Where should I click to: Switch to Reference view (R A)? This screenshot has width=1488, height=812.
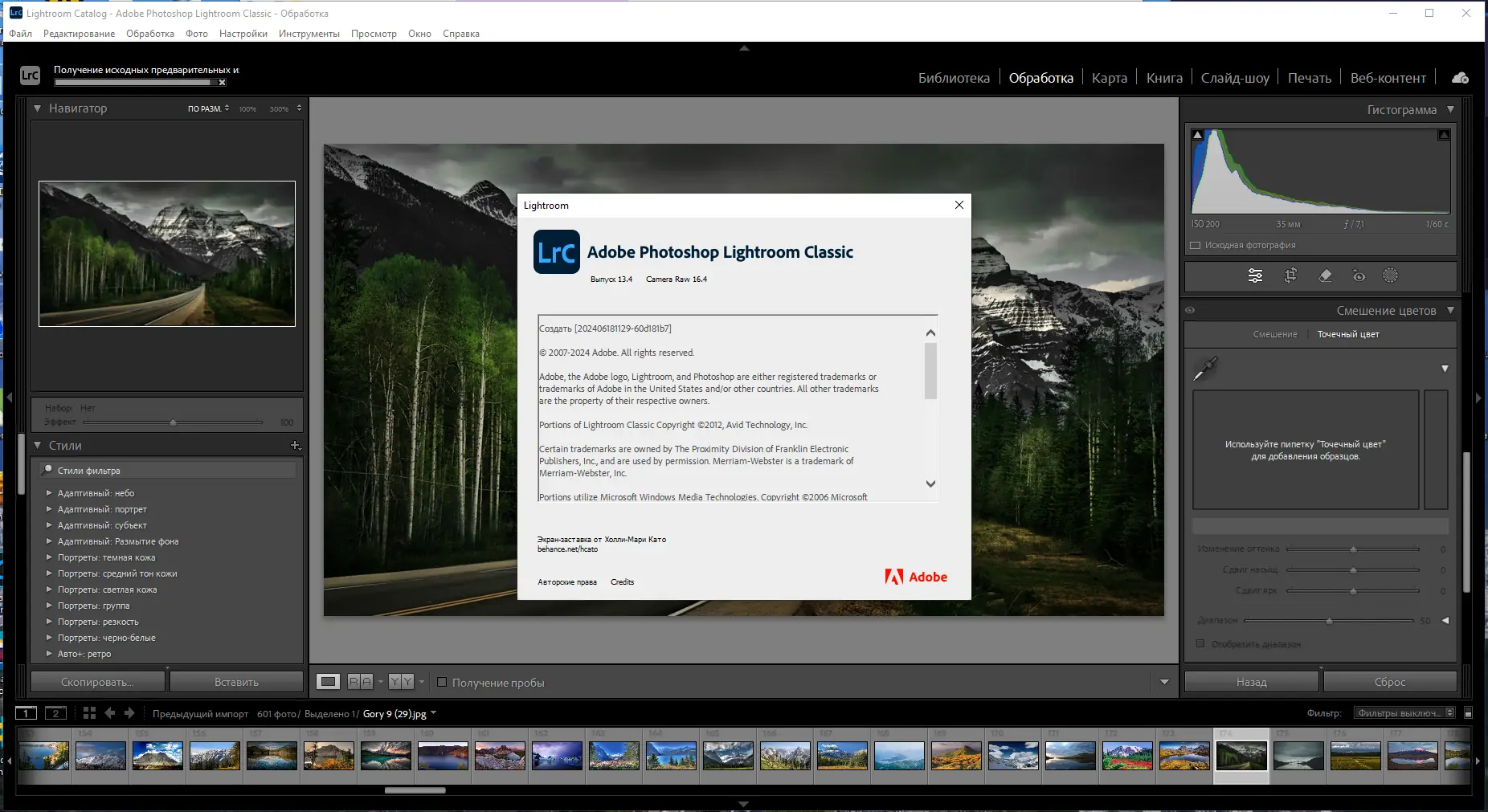coord(360,682)
